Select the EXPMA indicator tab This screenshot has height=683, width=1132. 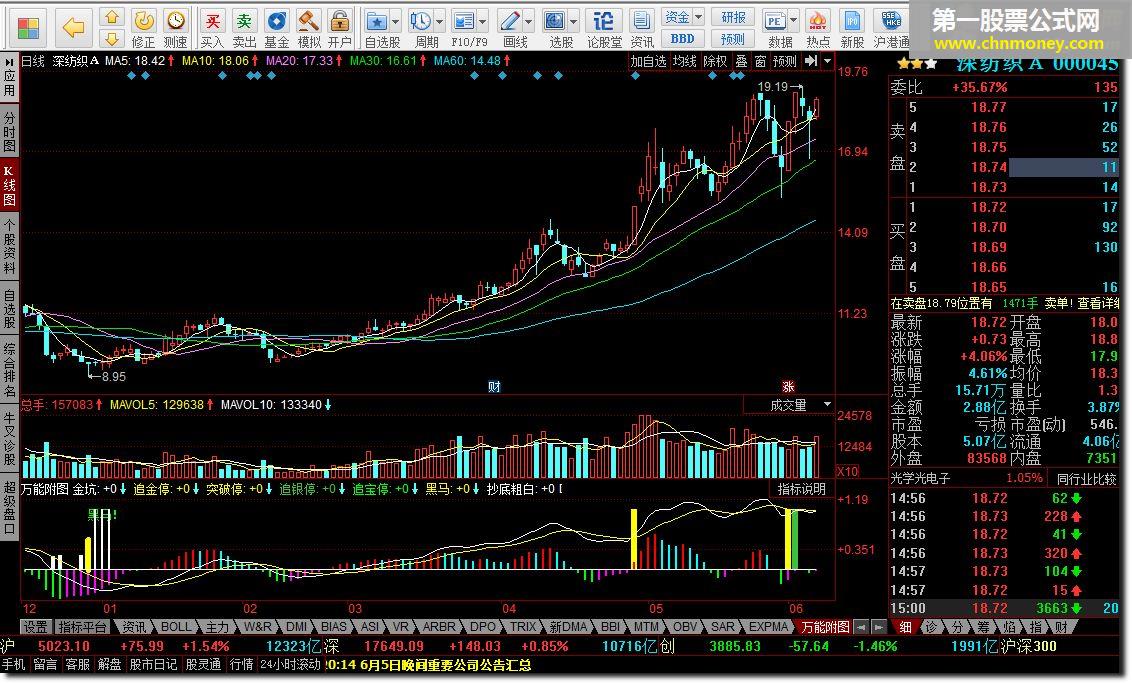(x=767, y=627)
